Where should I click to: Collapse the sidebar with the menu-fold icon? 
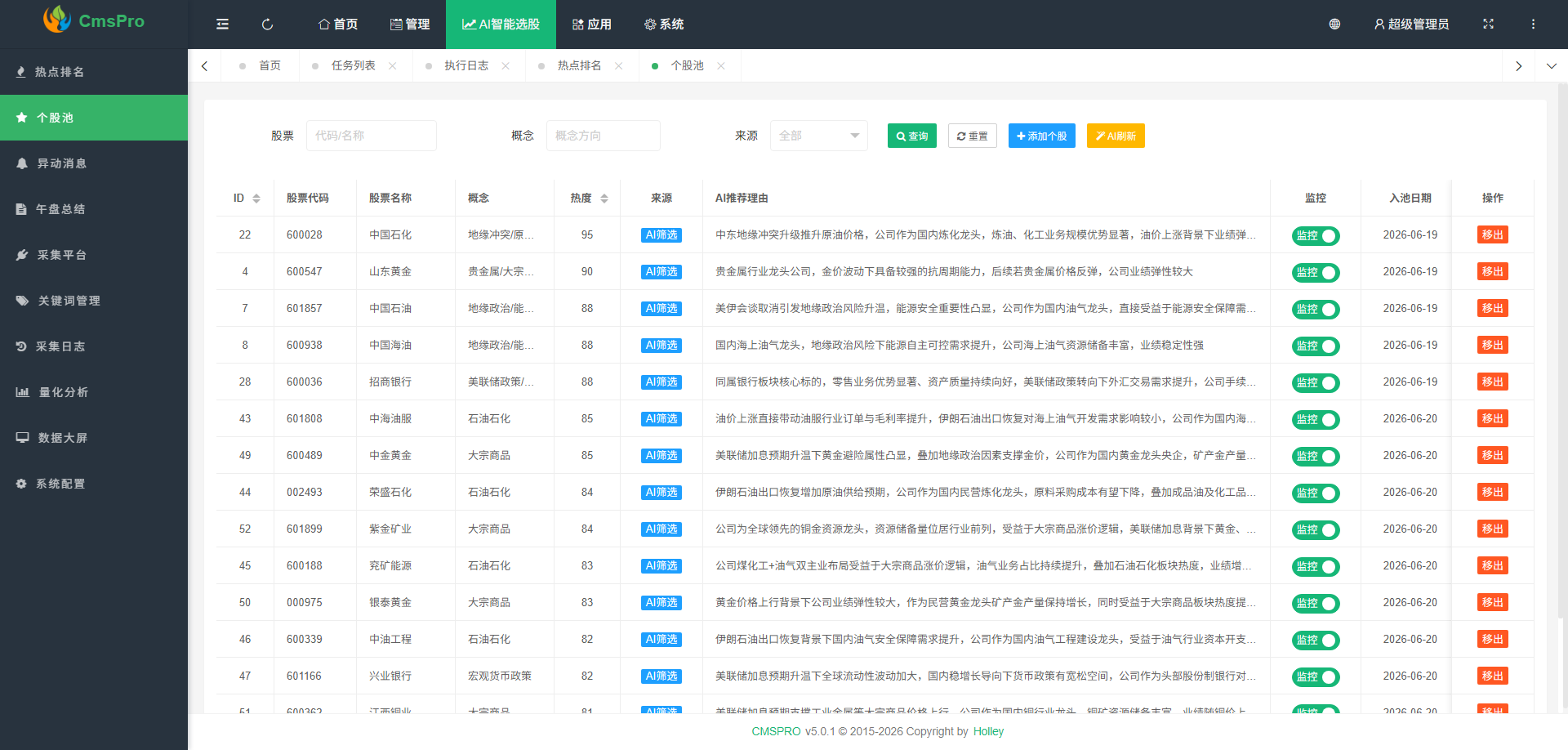[x=222, y=25]
